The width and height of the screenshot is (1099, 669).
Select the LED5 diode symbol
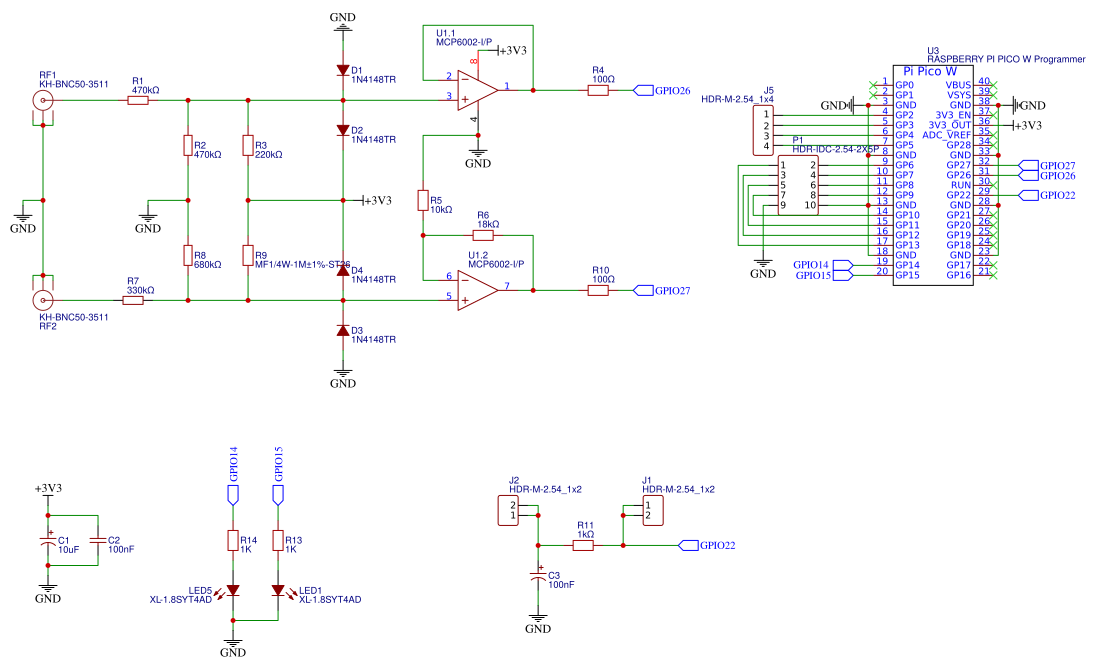(233, 590)
